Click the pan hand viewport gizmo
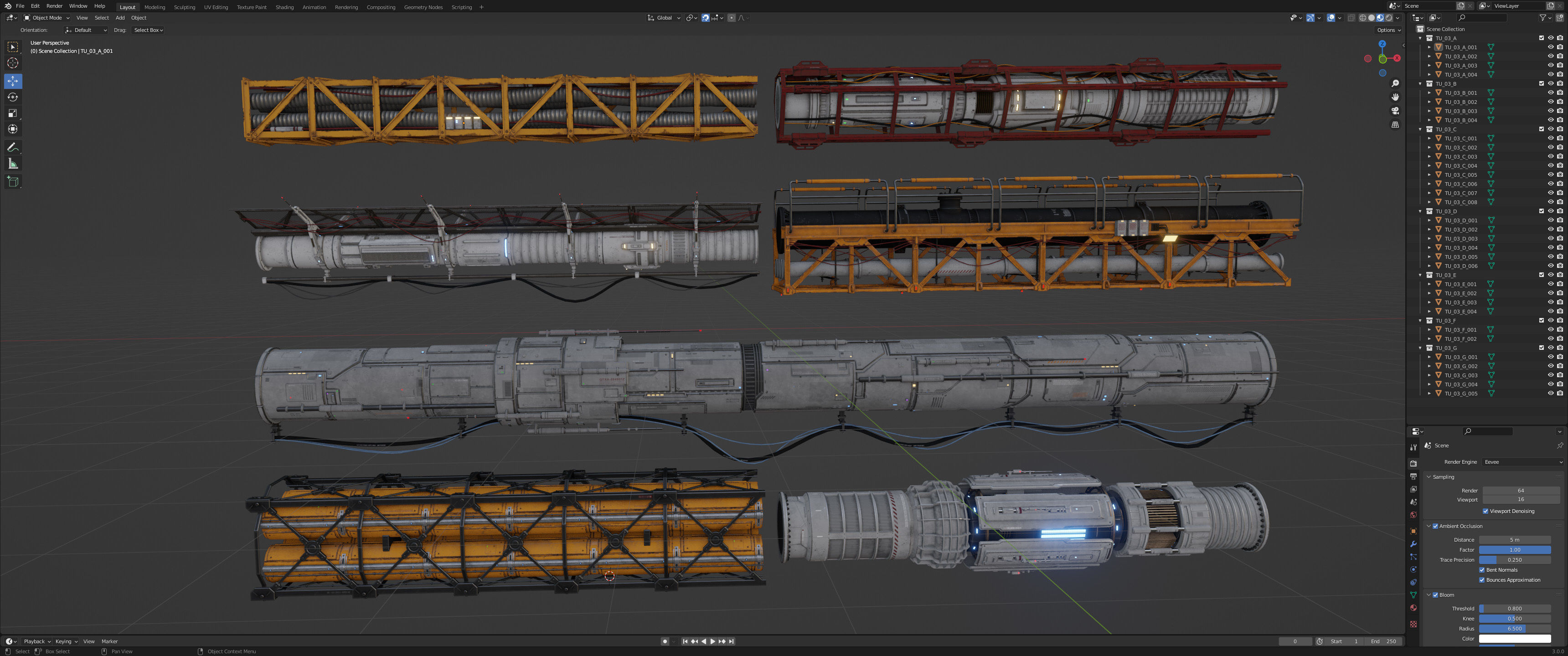Screen dimensions: 1568x656 (1395, 97)
